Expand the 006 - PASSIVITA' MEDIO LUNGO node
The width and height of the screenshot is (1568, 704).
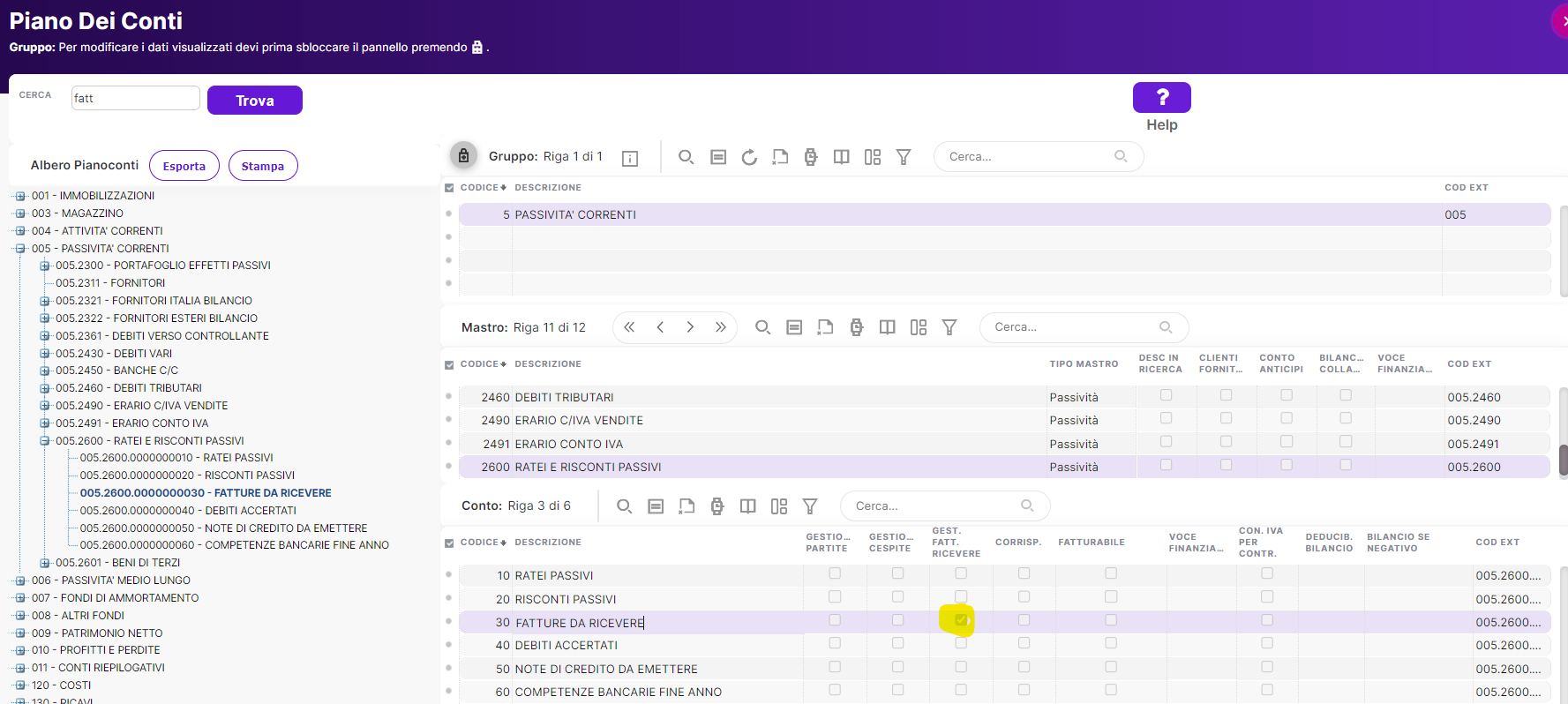tap(20, 580)
